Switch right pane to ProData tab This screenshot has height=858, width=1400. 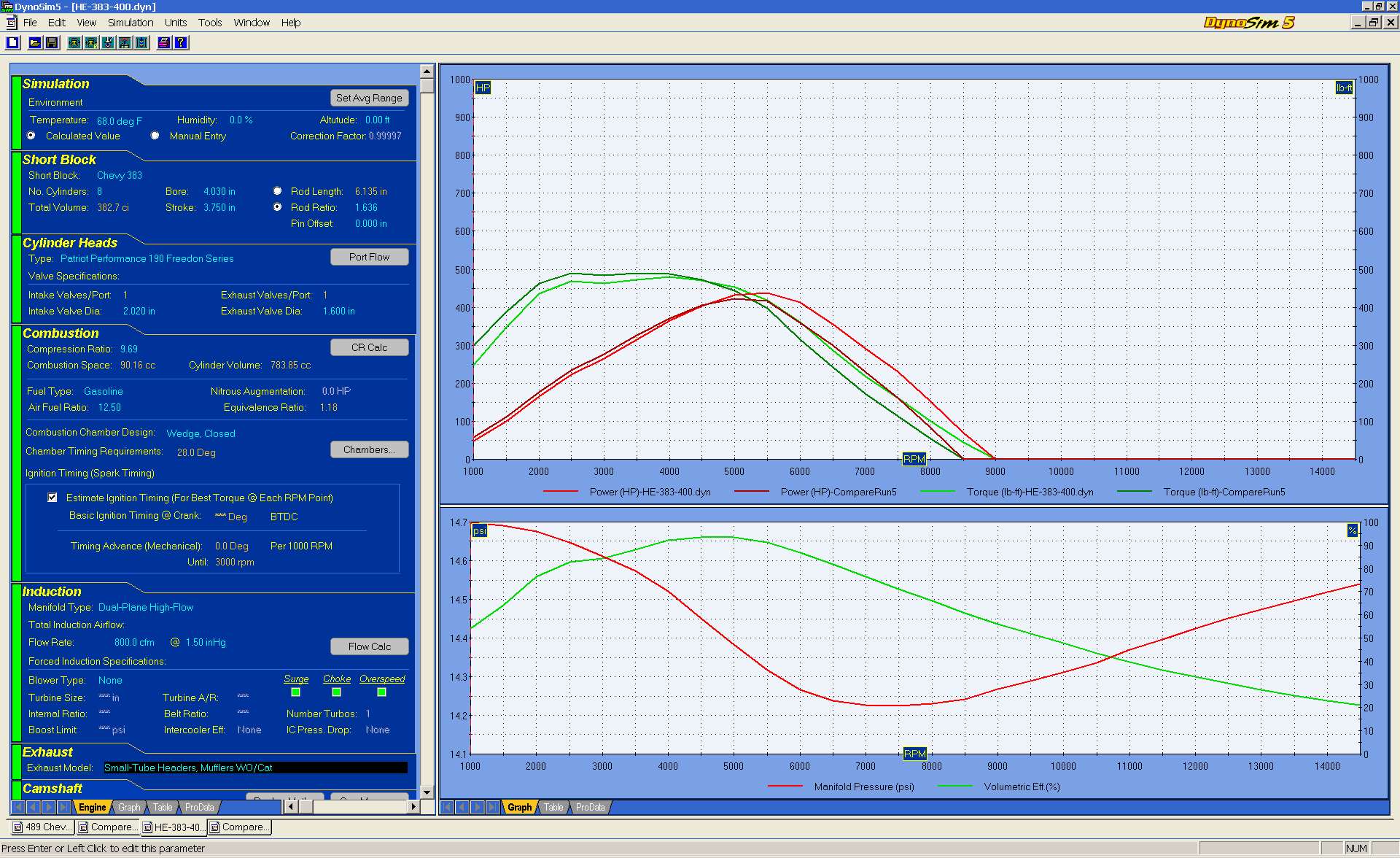tap(590, 807)
